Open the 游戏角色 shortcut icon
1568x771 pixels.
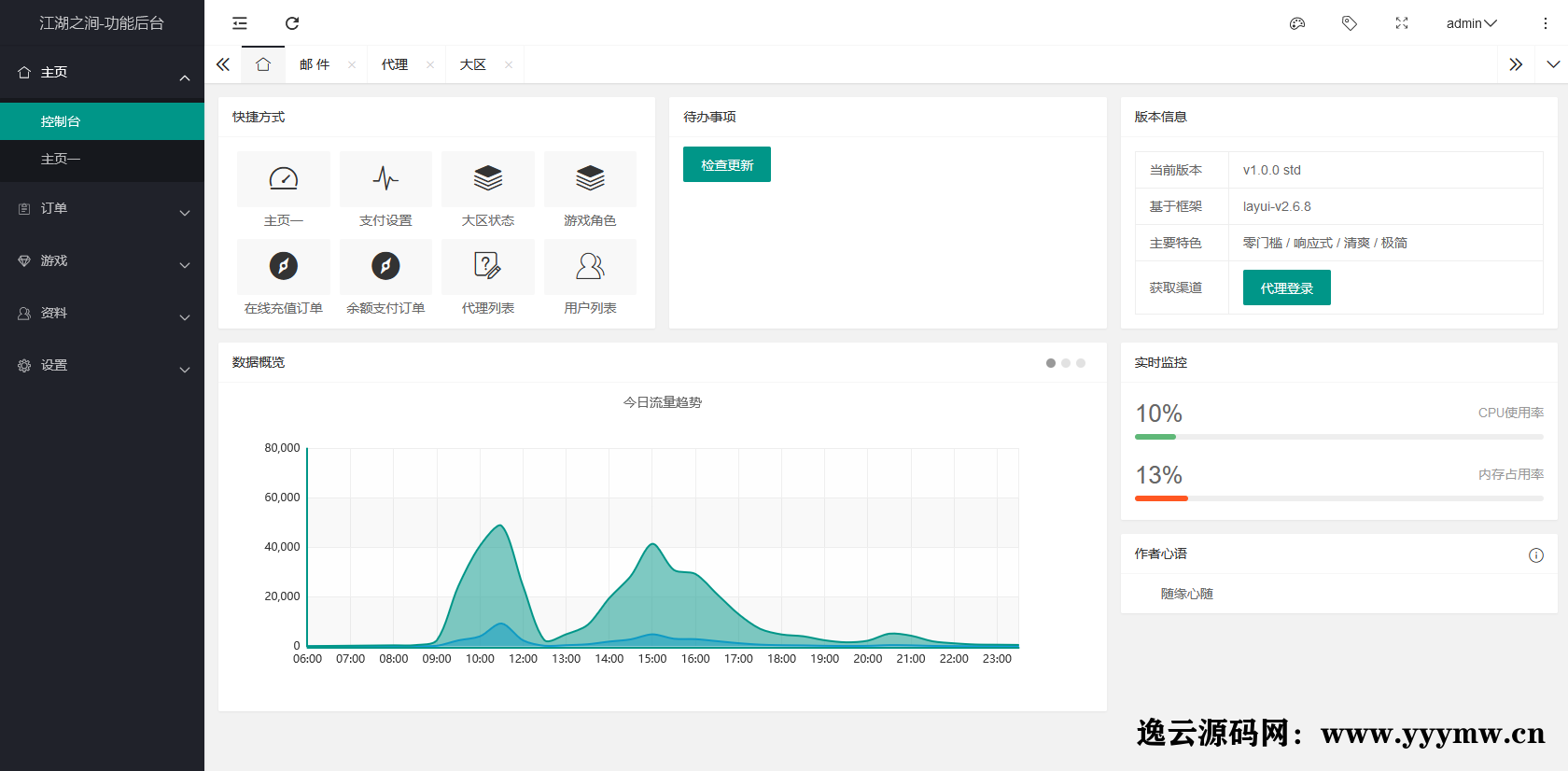590,179
